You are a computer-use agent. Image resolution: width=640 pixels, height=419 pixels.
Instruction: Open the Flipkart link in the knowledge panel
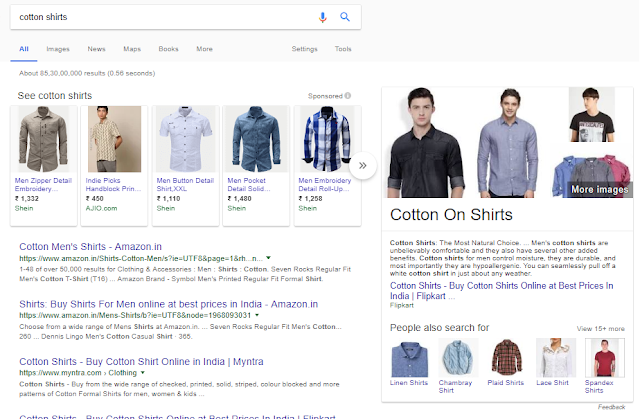[501, 291]
